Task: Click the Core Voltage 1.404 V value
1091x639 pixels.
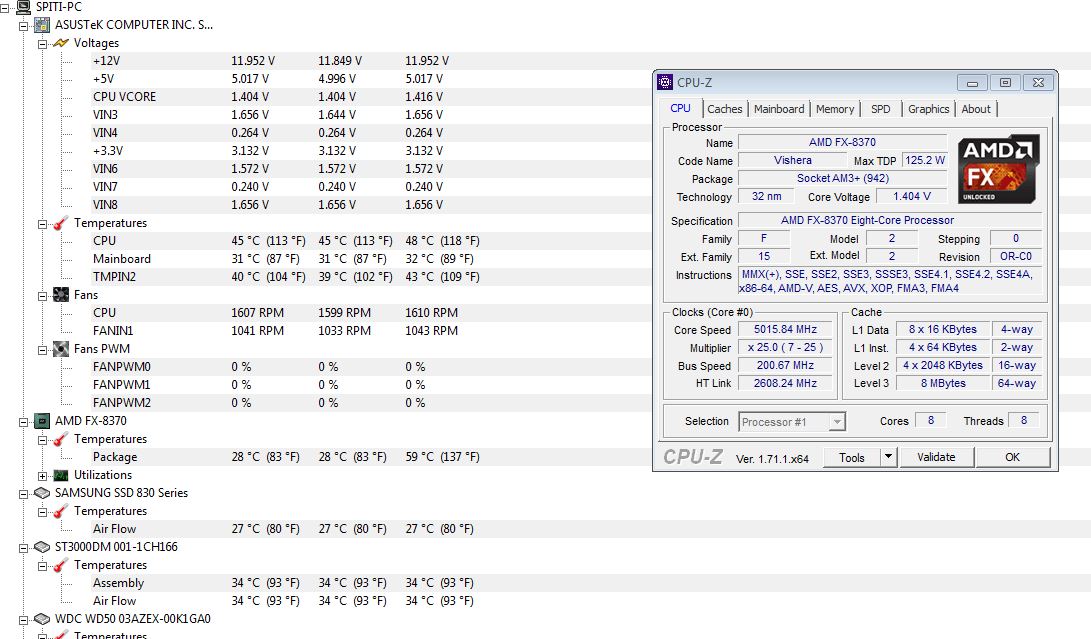Action: pyautogui.click(x=911, y=196)
